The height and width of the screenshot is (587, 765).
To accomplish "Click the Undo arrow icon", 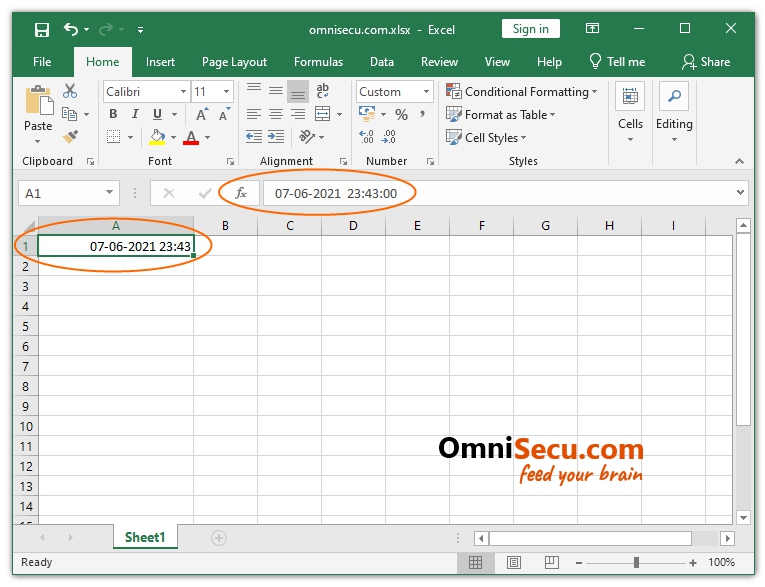I will point(71,29).
